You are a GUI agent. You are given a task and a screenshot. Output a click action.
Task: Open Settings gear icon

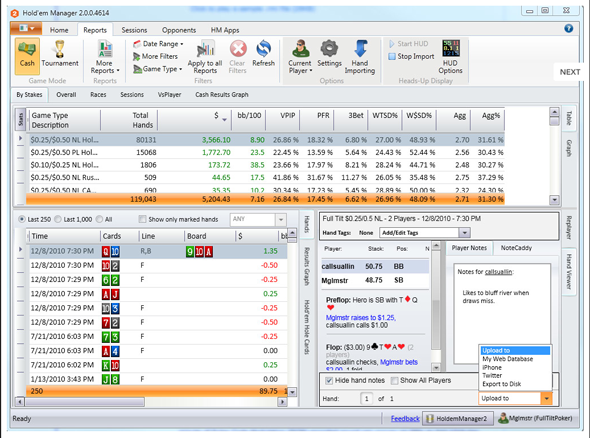(329, 53)
